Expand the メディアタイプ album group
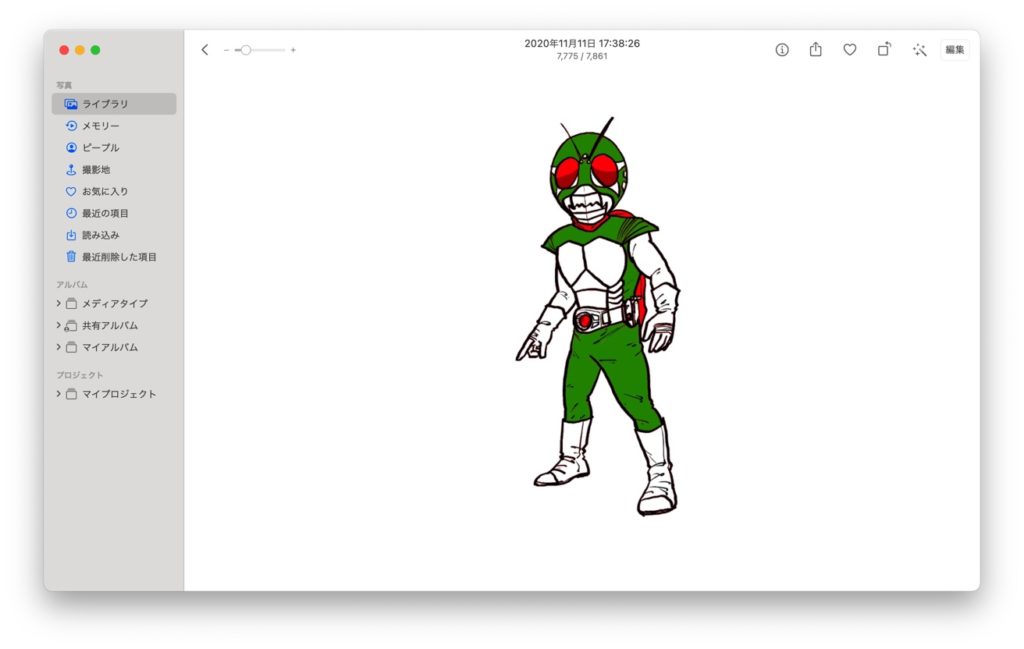Image resolution: width=1024 pixels, height=649 pixels. pyautogui.click(x=58, y=304)
